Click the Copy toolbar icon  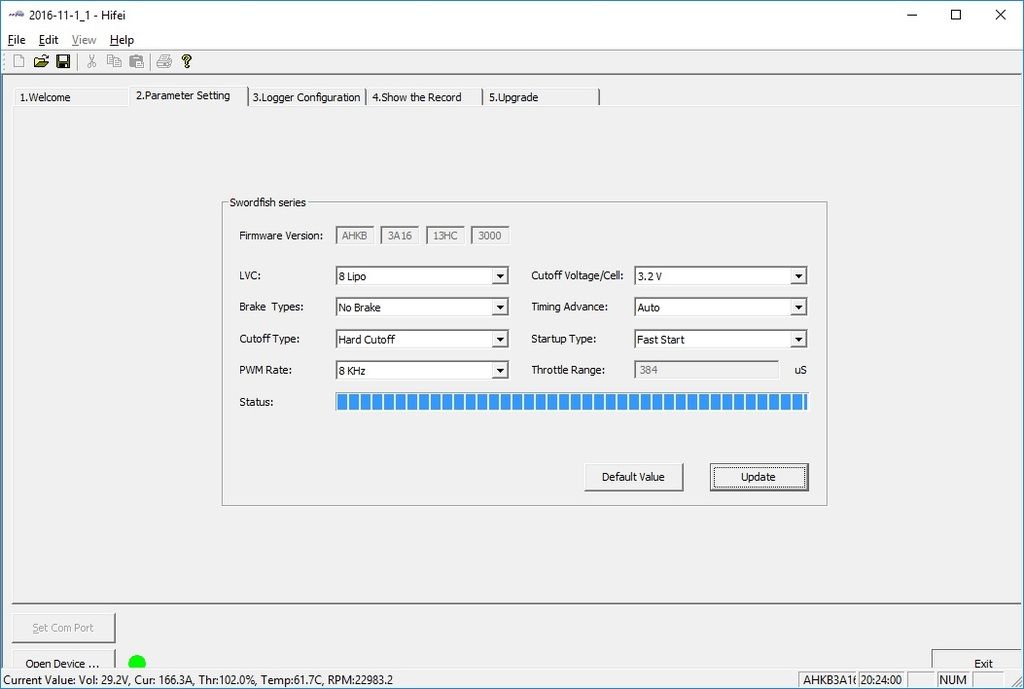point(114,61)
